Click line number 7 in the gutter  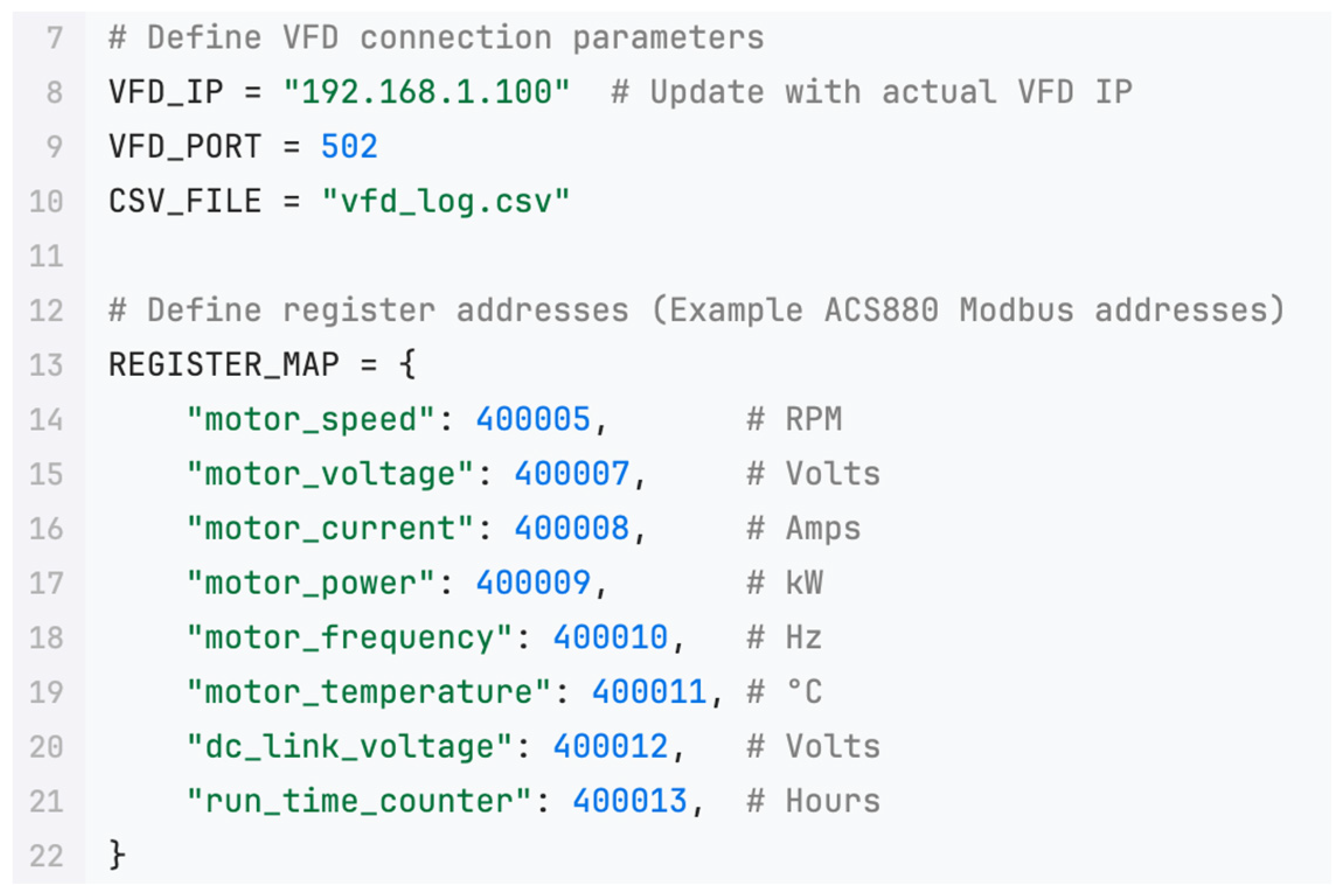(x=54, y=39)
